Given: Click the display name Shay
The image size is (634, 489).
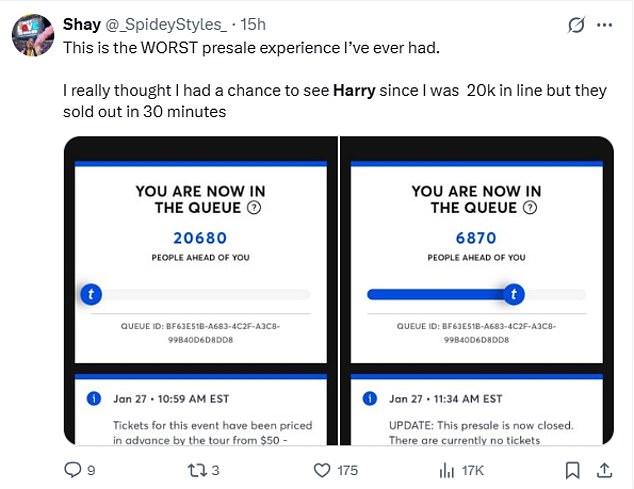Looking at the screenshot, I should [x=82, y=24].
